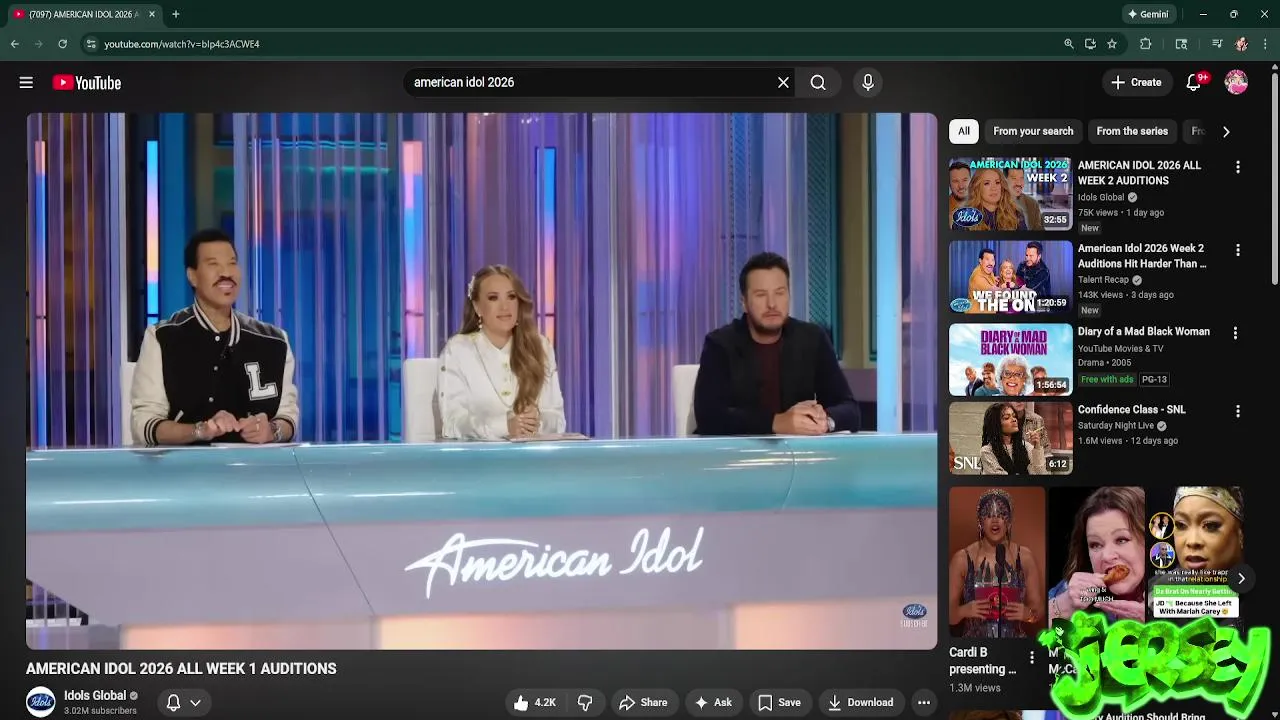Screen dimensions: 1280x720
Task: Open the Create menu
Action: coord(1136,83)
